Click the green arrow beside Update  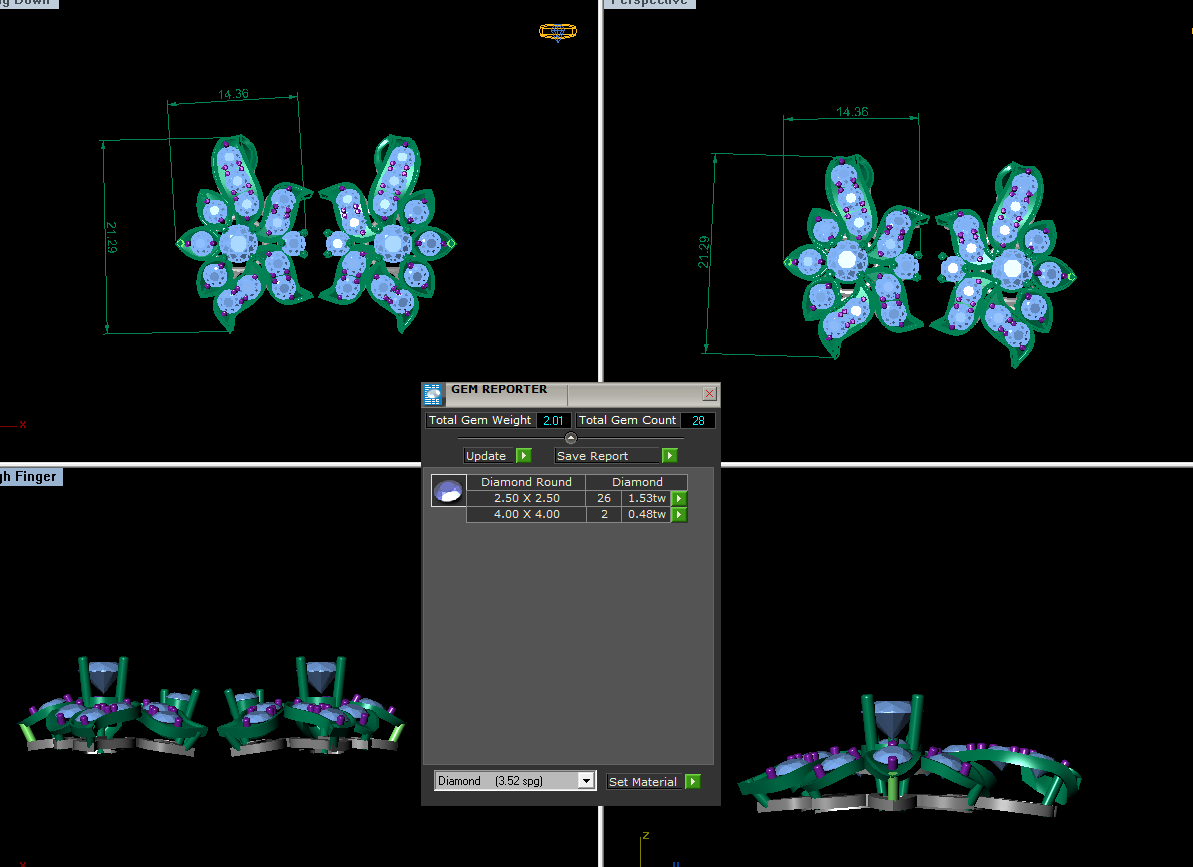[x=523, y=456]
